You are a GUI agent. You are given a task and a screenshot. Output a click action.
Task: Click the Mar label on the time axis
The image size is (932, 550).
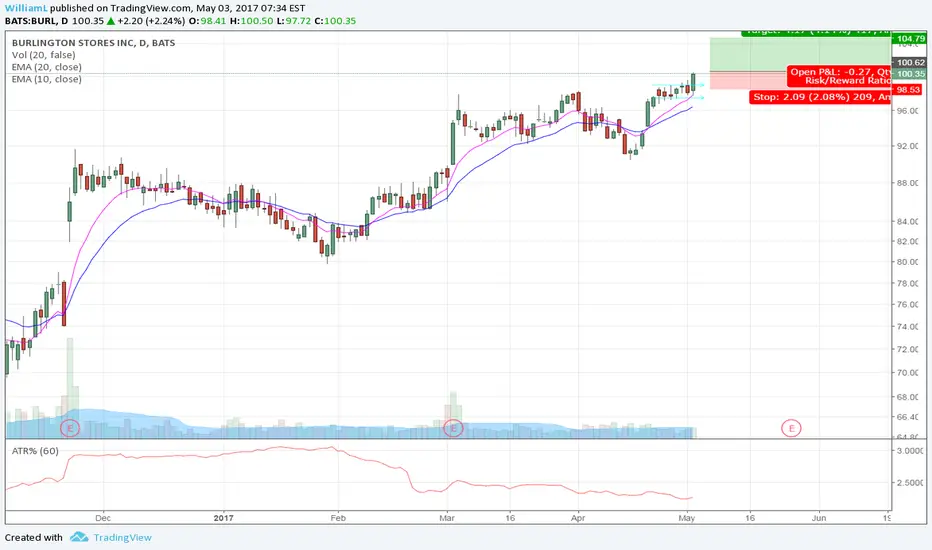pyautogui.click(x=447, y=518)
